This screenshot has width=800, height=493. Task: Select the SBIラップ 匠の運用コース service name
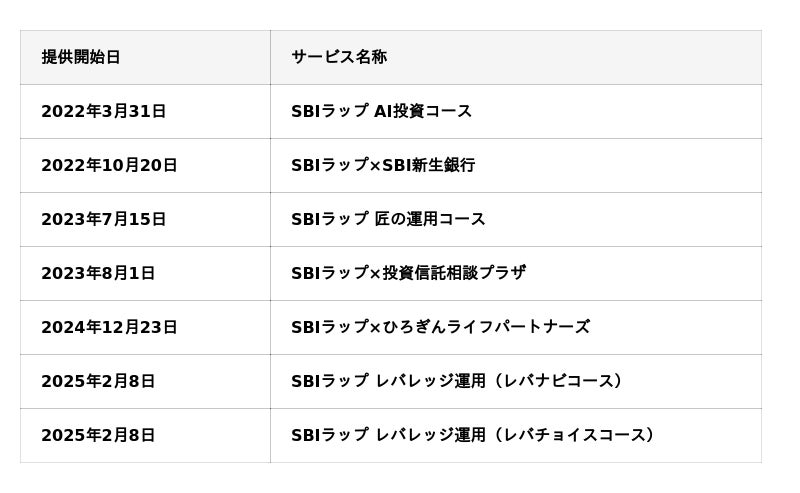click(x=388, y=219)
